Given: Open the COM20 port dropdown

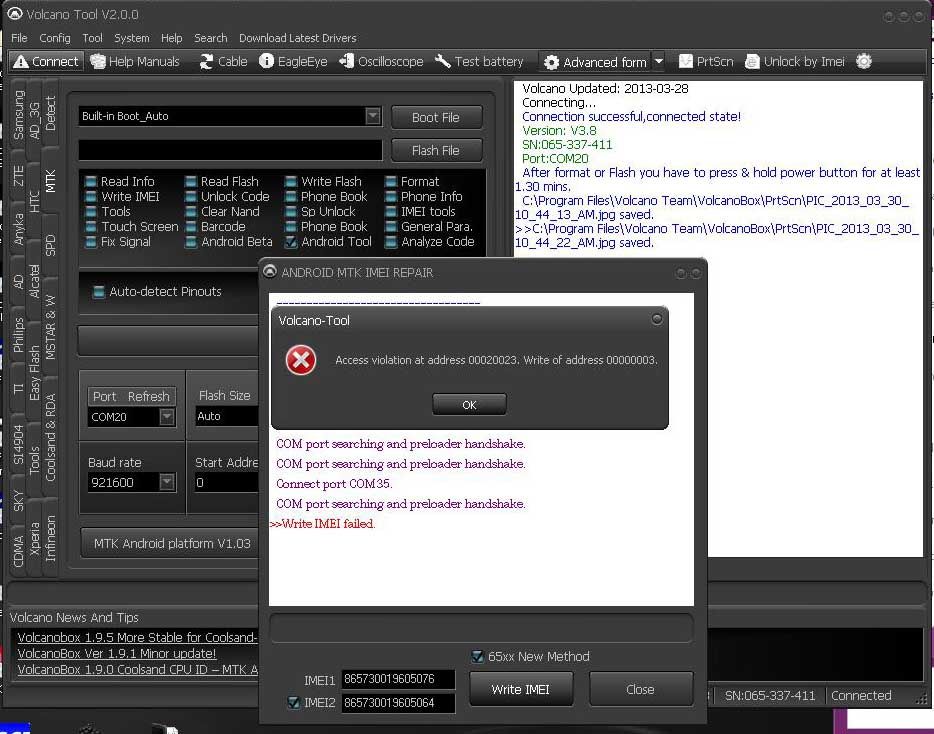Looking at the screenshot, I should [167, 416].
